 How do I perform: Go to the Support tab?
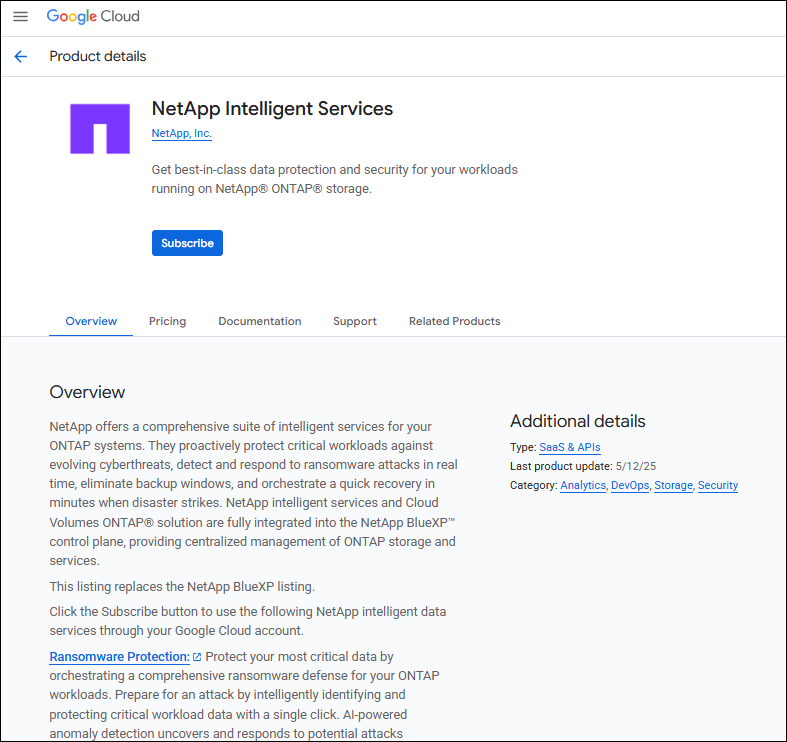click(x=355, y=321)
